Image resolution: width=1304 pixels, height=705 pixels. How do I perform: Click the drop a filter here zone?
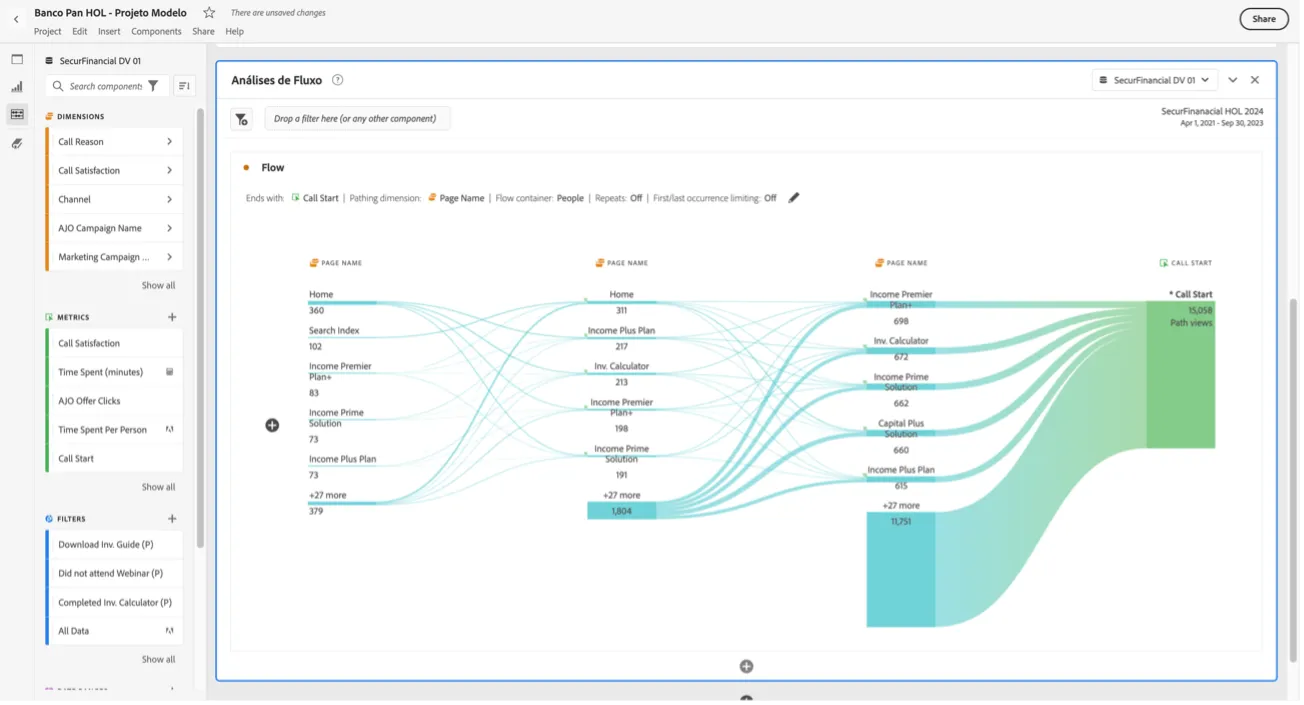(357, 119)
